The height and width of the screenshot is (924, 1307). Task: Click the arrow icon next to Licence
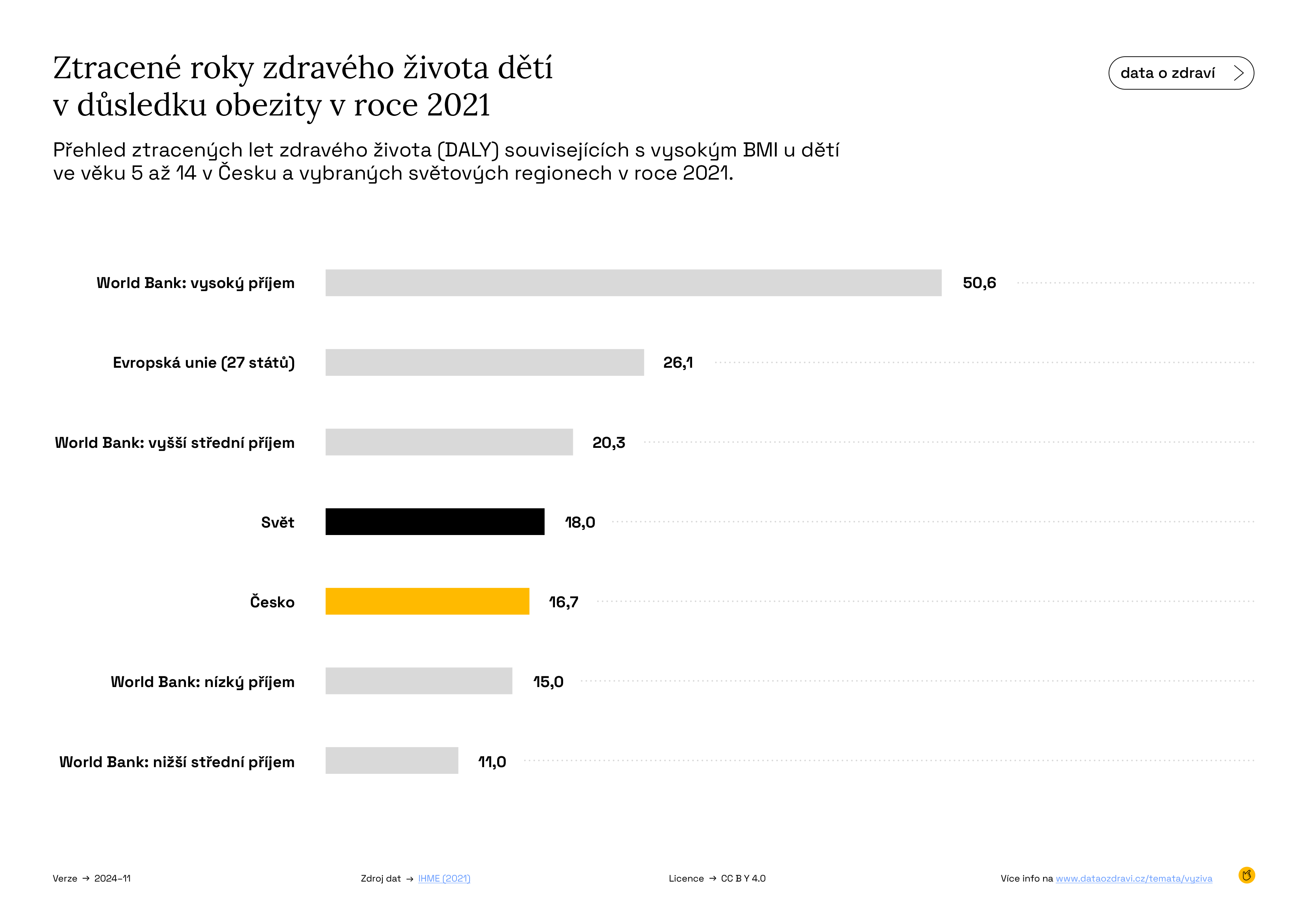(713, 879)
